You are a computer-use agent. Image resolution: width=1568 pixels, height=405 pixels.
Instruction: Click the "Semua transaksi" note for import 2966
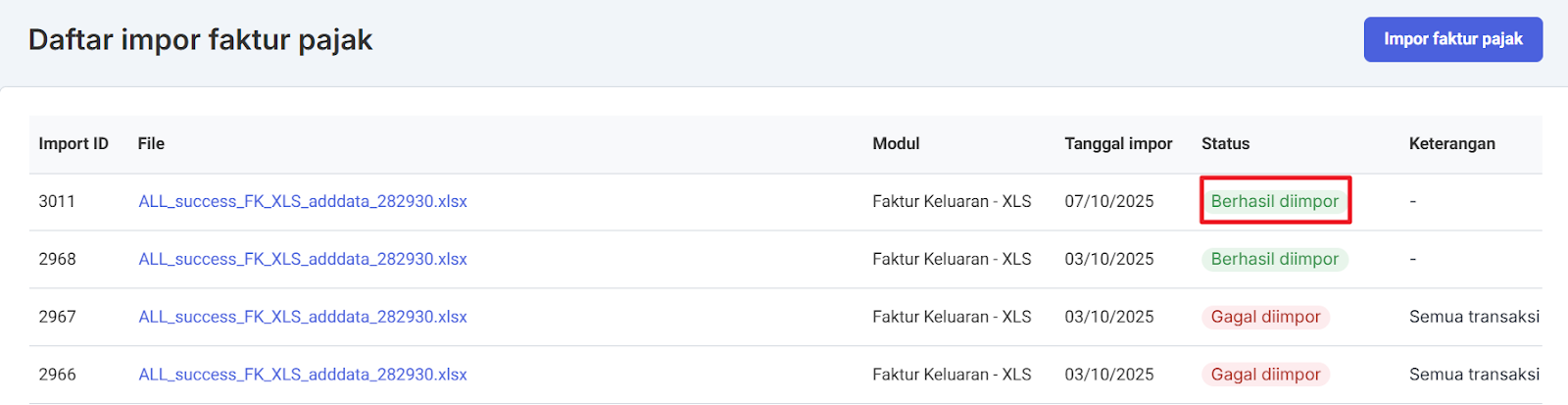coord(1474,375)
